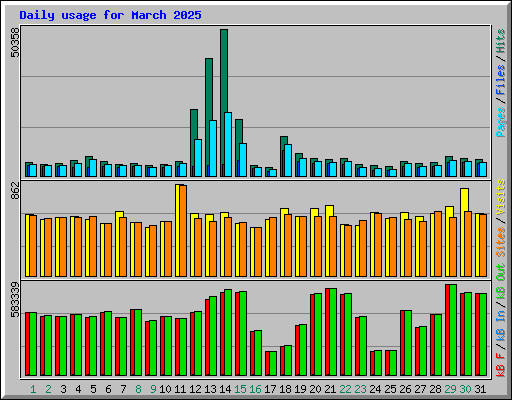The width and height of the screenshot is (512, 400).
Task: Click the yellow 'Visits' legend label
Action: click(x=501, y=198)
